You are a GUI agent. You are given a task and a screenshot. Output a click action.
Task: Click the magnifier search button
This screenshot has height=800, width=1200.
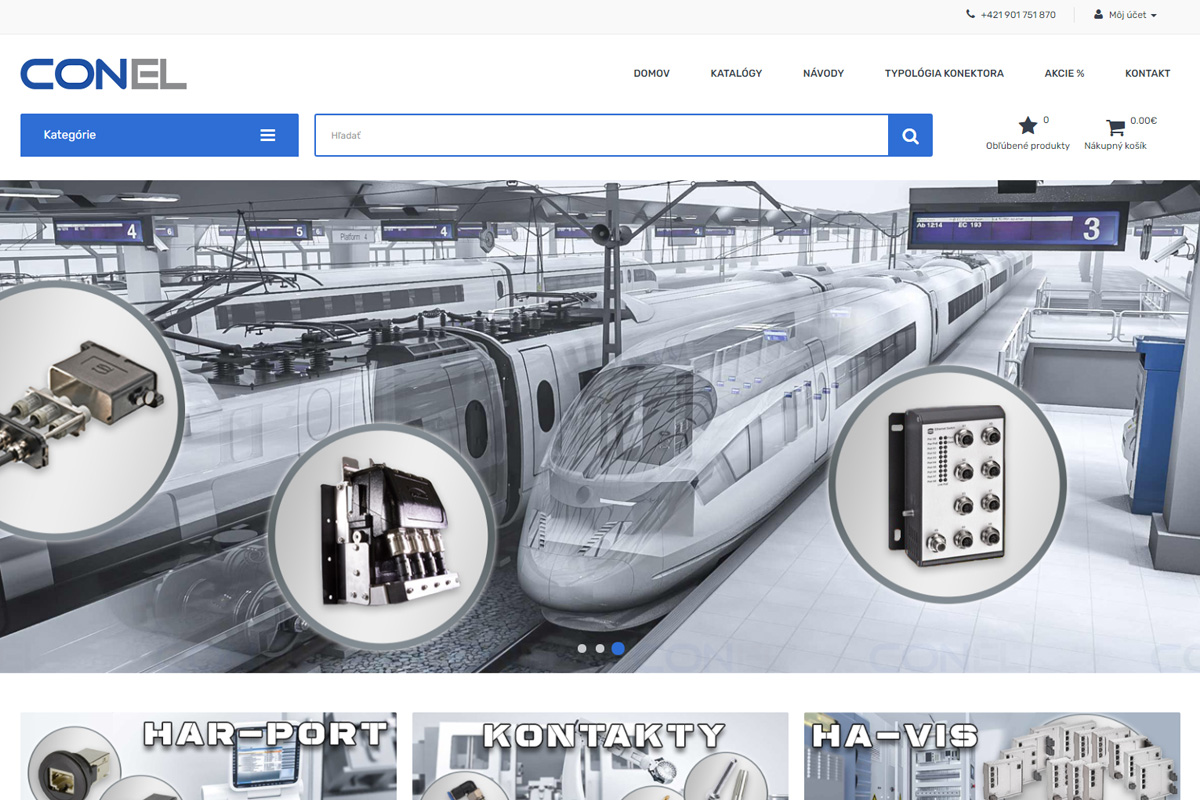(x=910, y=136)
